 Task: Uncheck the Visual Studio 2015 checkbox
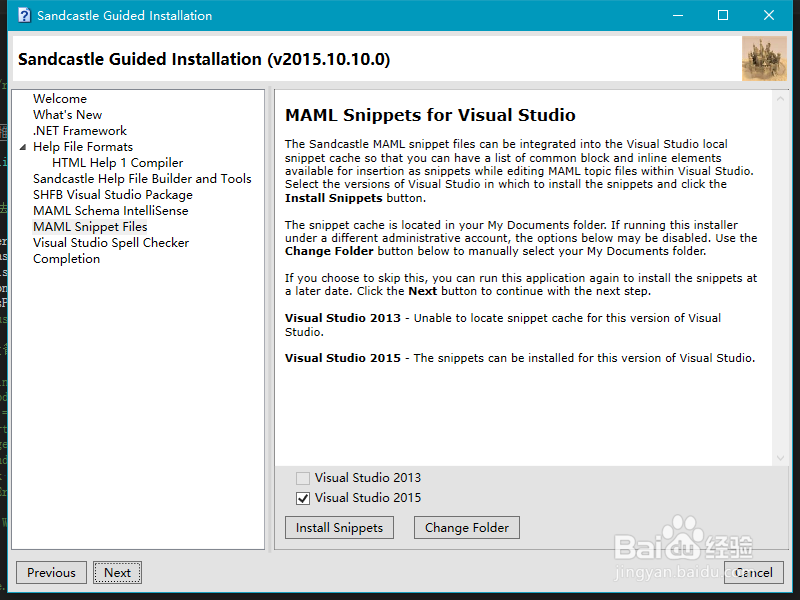click(x=303, y=498)
